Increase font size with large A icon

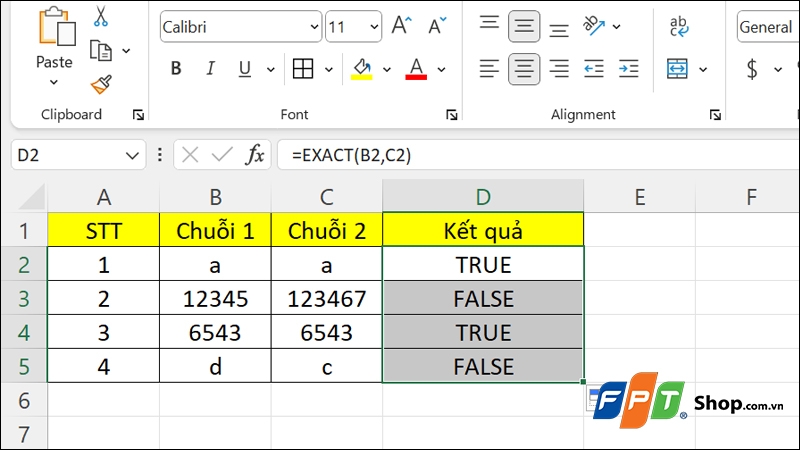pos(402,26)
